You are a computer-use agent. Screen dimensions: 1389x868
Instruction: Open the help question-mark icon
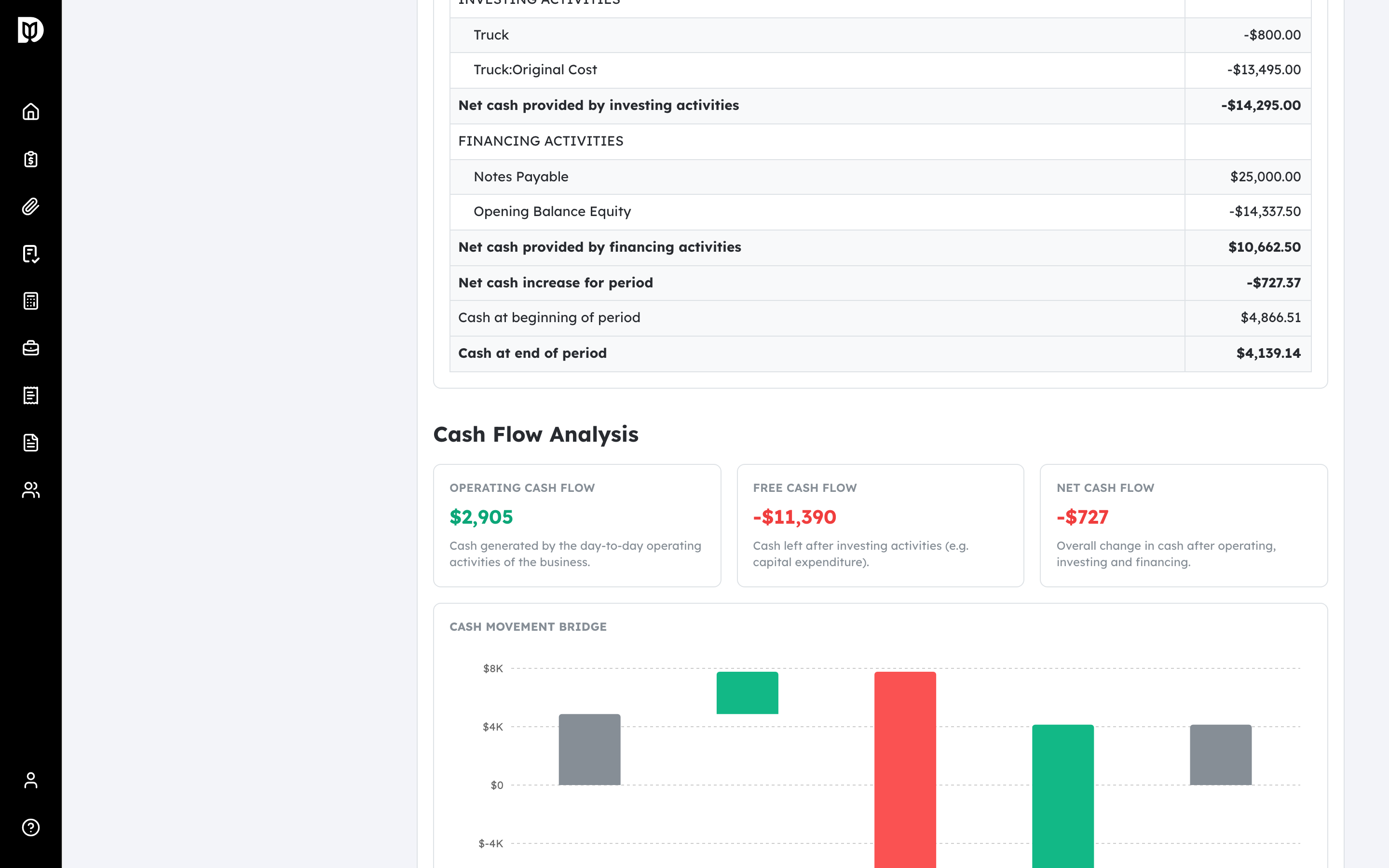pos(30,827)
